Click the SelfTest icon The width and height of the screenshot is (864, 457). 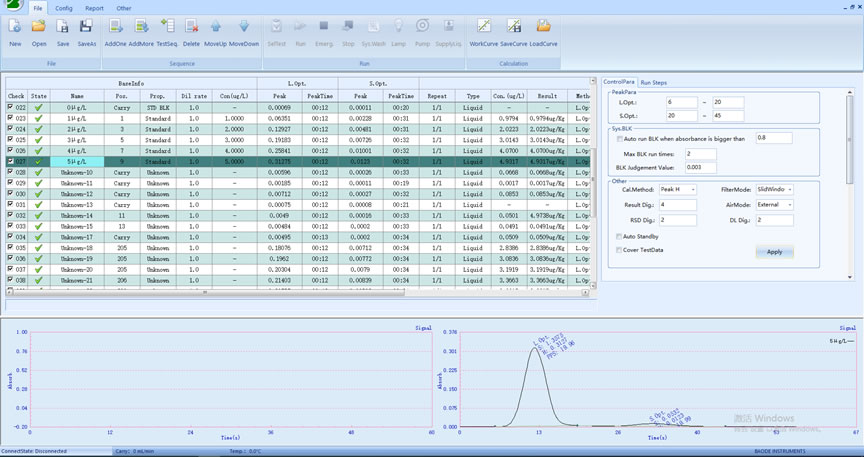click(x=277, y=26)
